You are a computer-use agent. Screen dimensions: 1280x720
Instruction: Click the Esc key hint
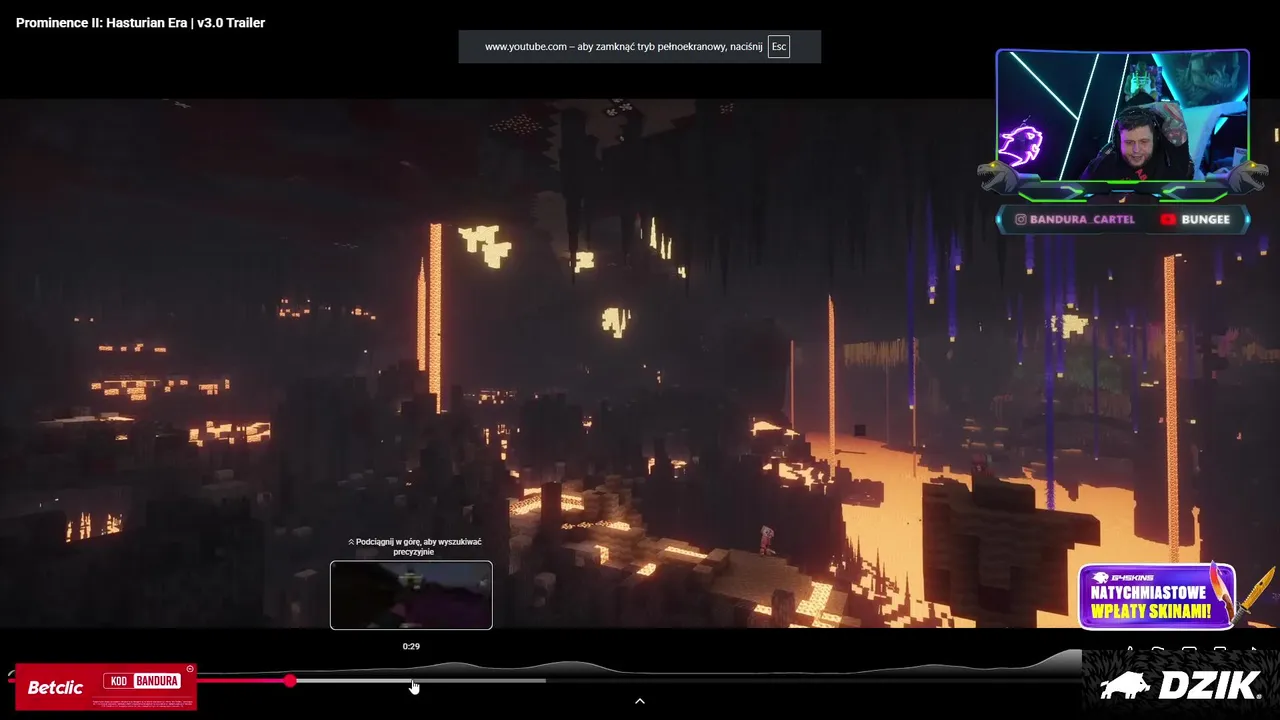779,47
